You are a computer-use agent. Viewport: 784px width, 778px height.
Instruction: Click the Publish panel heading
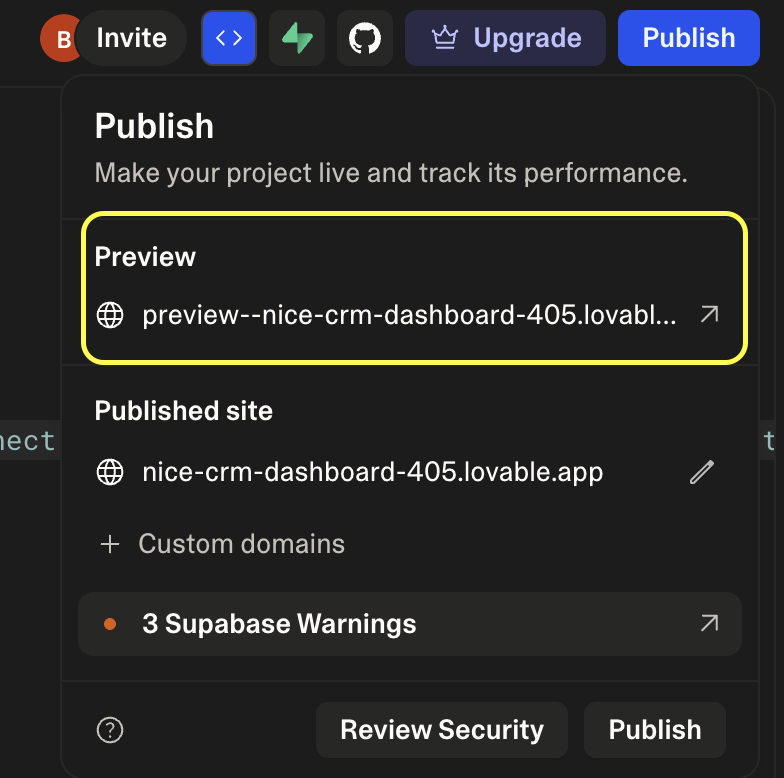154,126
